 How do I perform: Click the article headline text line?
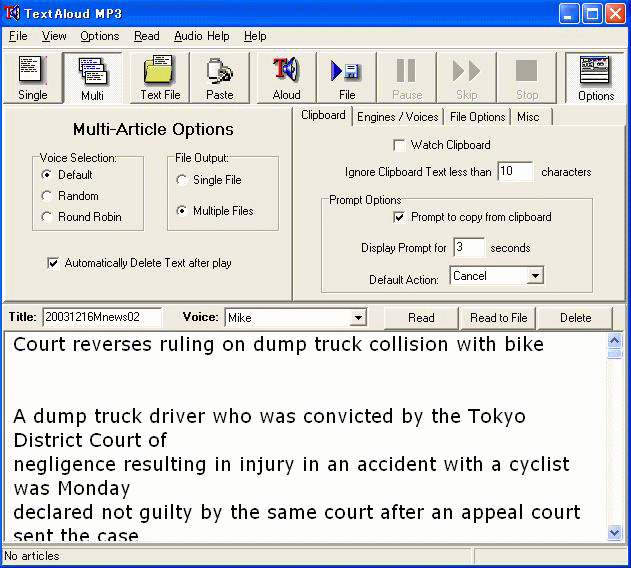pos(278,345)
